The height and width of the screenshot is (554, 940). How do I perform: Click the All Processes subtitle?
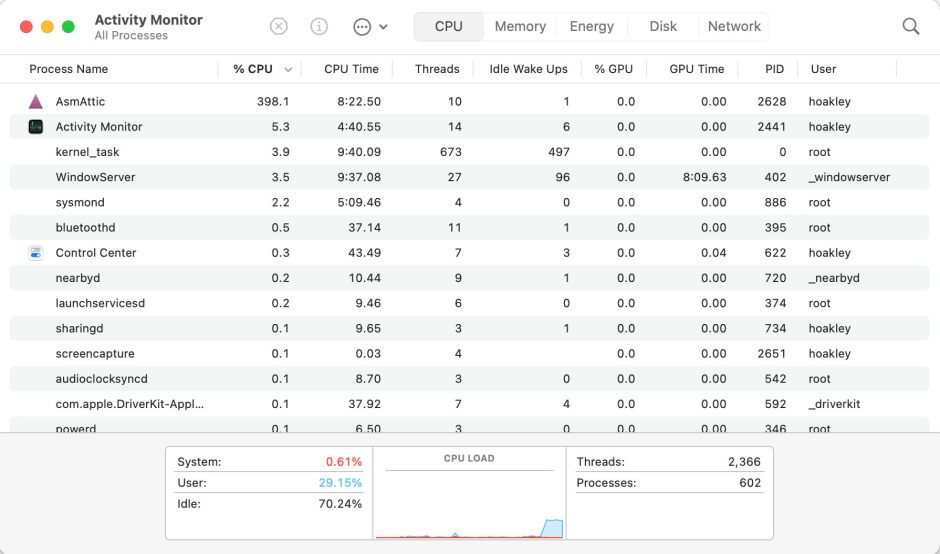[131, 35]
